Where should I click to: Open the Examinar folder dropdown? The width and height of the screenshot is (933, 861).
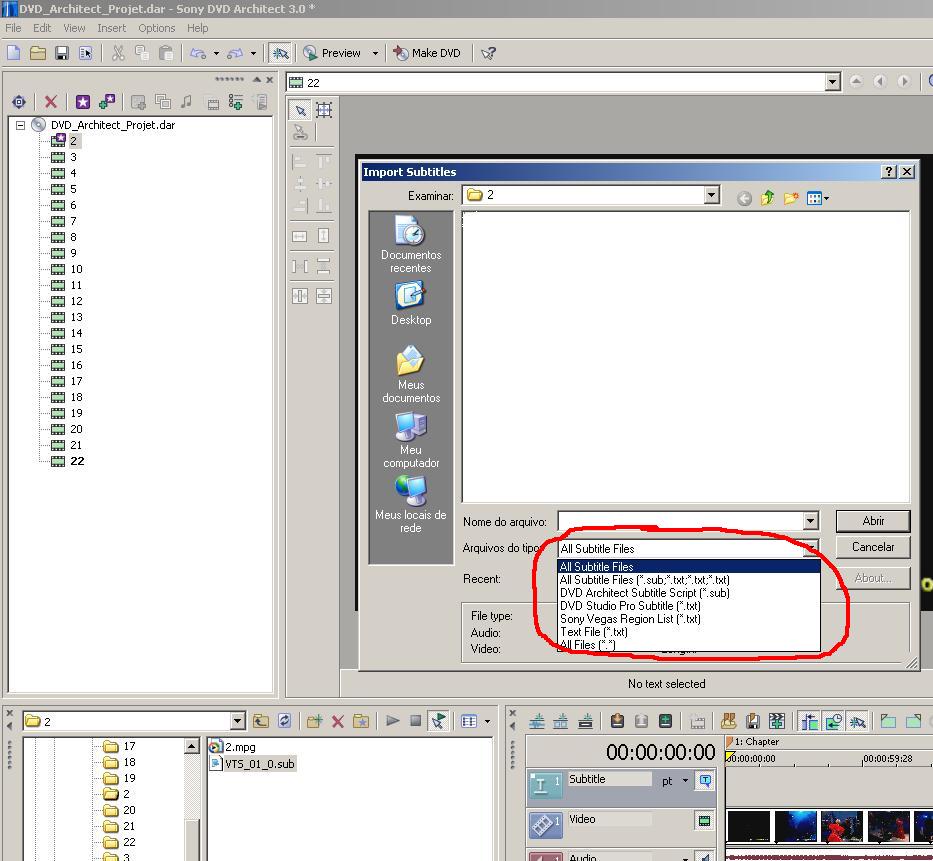click(x=711, y=195)
